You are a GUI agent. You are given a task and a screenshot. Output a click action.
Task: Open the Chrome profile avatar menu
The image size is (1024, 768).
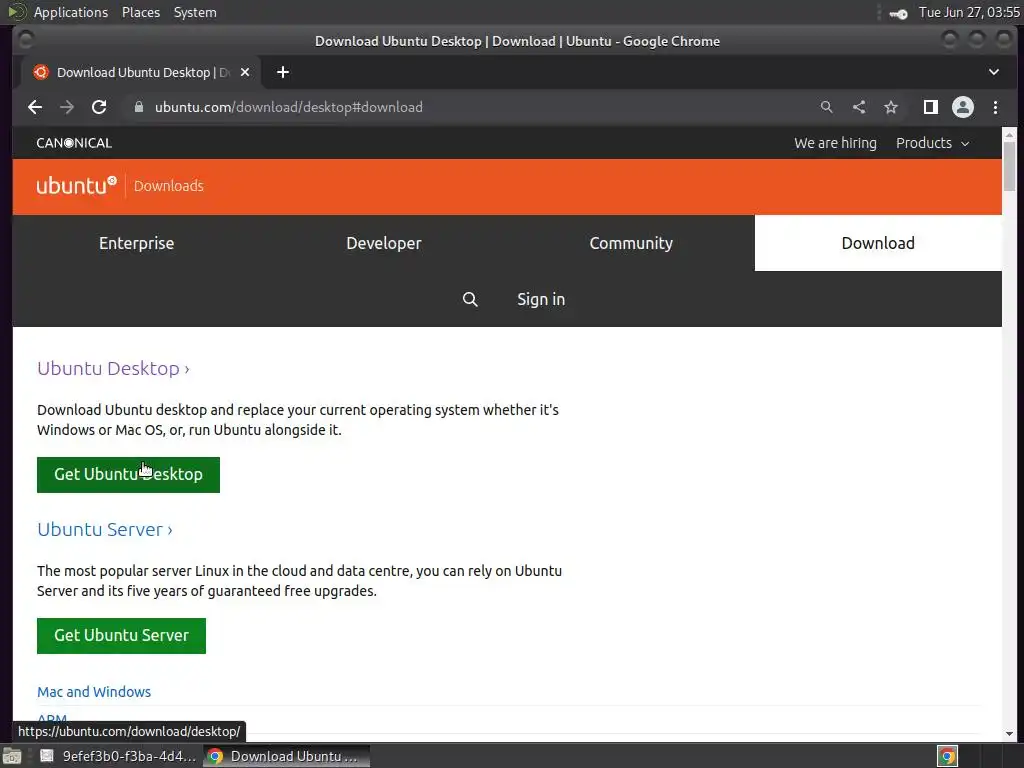point(963,107)
